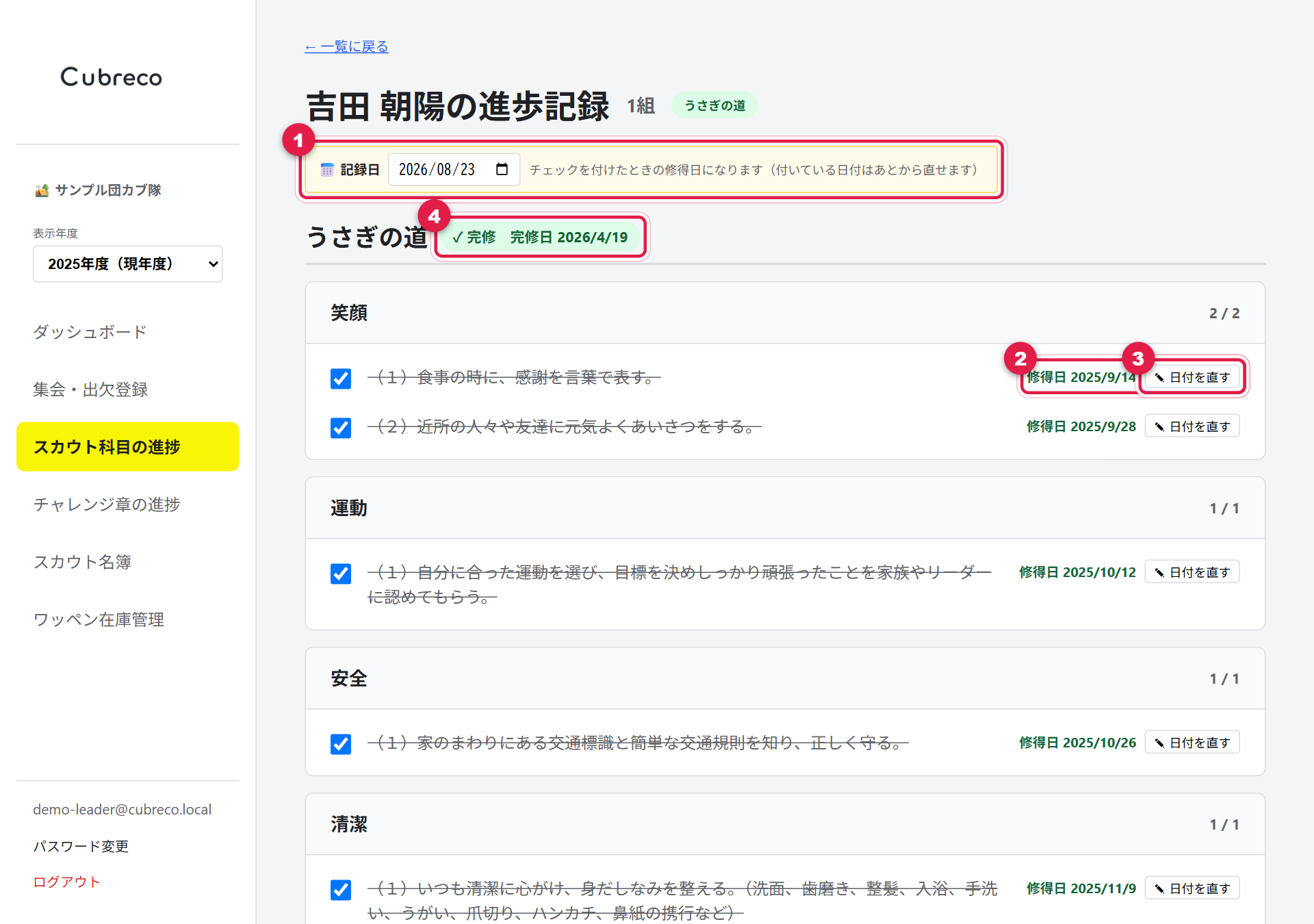Toggle the 安全 traffic signs item checkbox
Image resolution: width=1314 pixels, height=924 pixels.
tap(341, 744)
